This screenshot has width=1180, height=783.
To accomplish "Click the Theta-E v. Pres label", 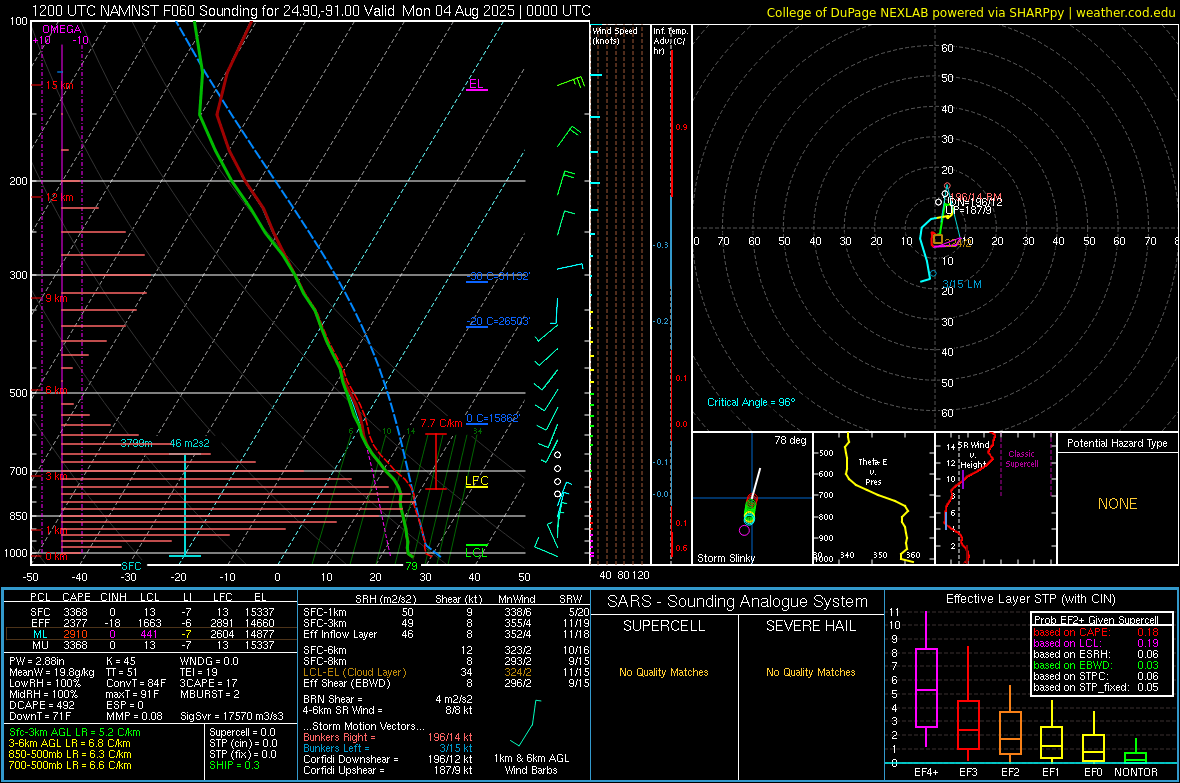I will tap(873, 471).
